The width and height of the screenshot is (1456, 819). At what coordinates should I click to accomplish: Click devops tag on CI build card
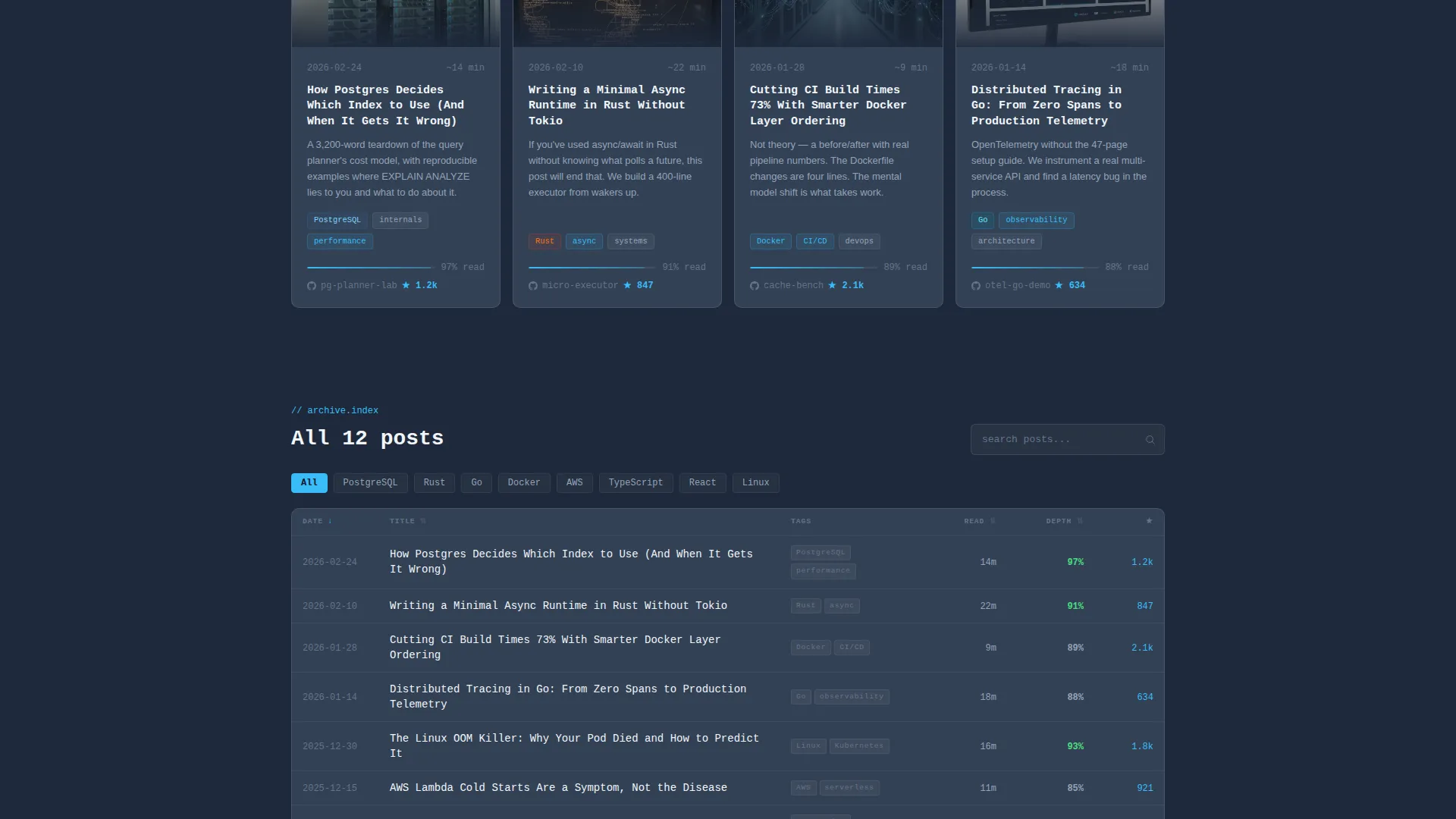859,242
